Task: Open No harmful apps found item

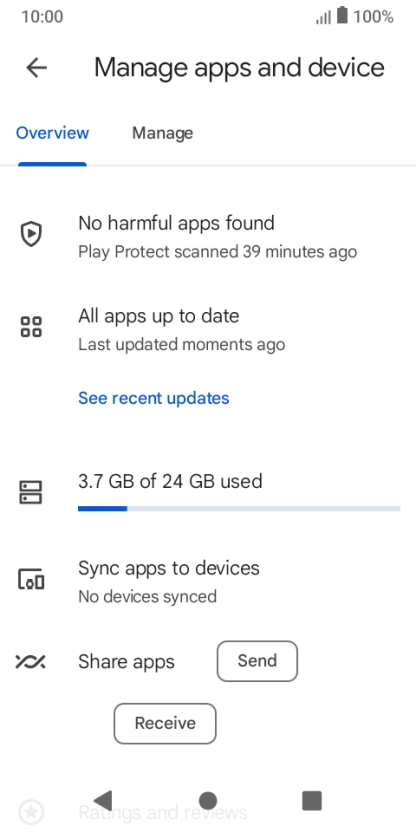Action: click(208, 236)
